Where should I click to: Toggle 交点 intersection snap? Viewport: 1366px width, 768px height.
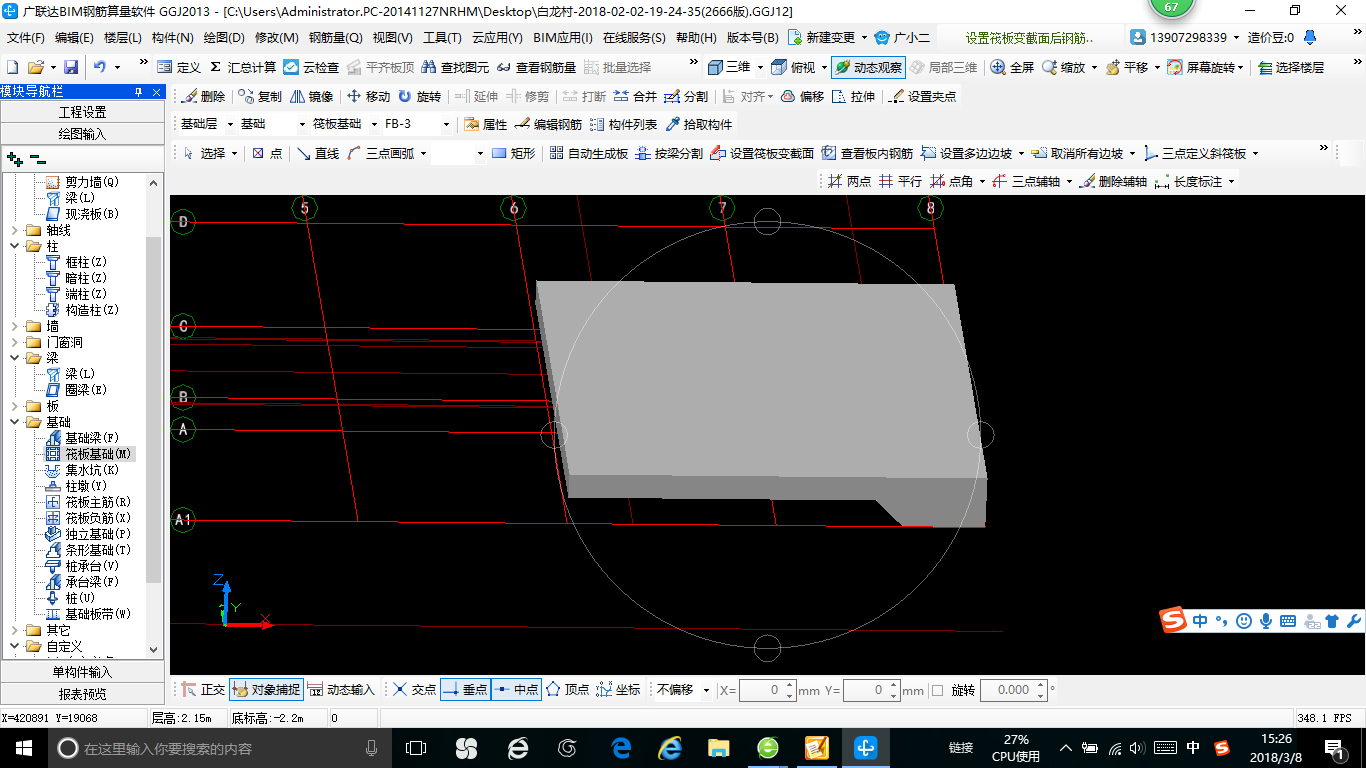[x=415, y=690]
